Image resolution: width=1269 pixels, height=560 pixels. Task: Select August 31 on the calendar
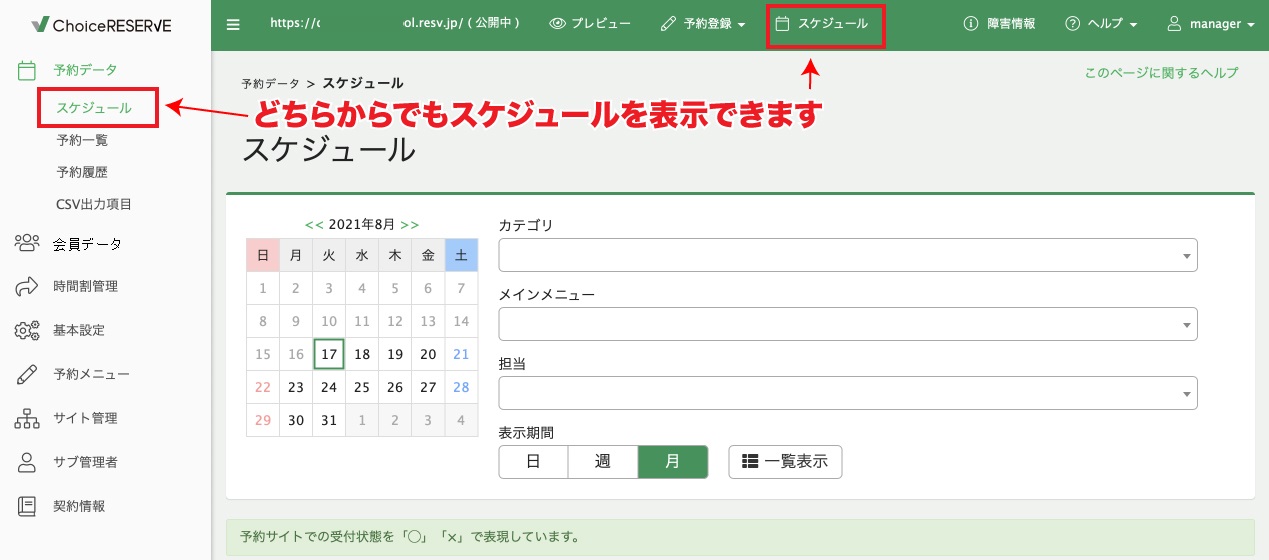[x=329, y=420]
